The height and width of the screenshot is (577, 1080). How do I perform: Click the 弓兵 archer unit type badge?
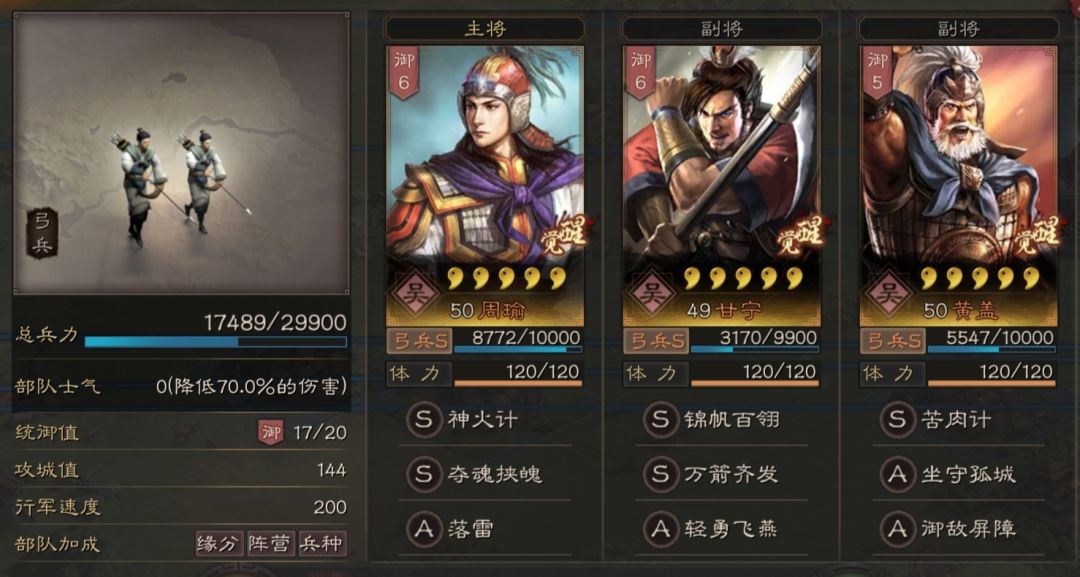pos(42,234)
